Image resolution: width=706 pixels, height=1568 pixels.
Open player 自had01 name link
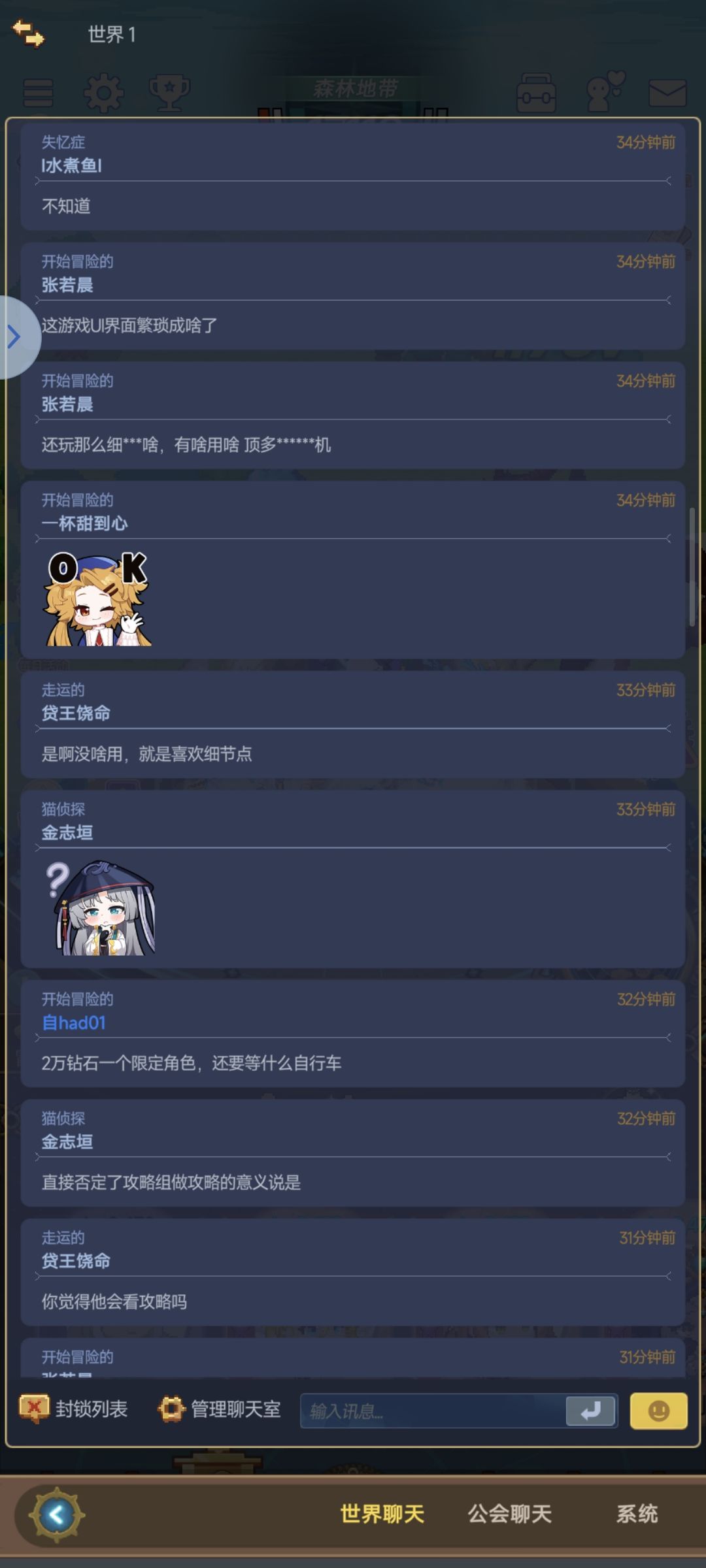(74, 1023)
